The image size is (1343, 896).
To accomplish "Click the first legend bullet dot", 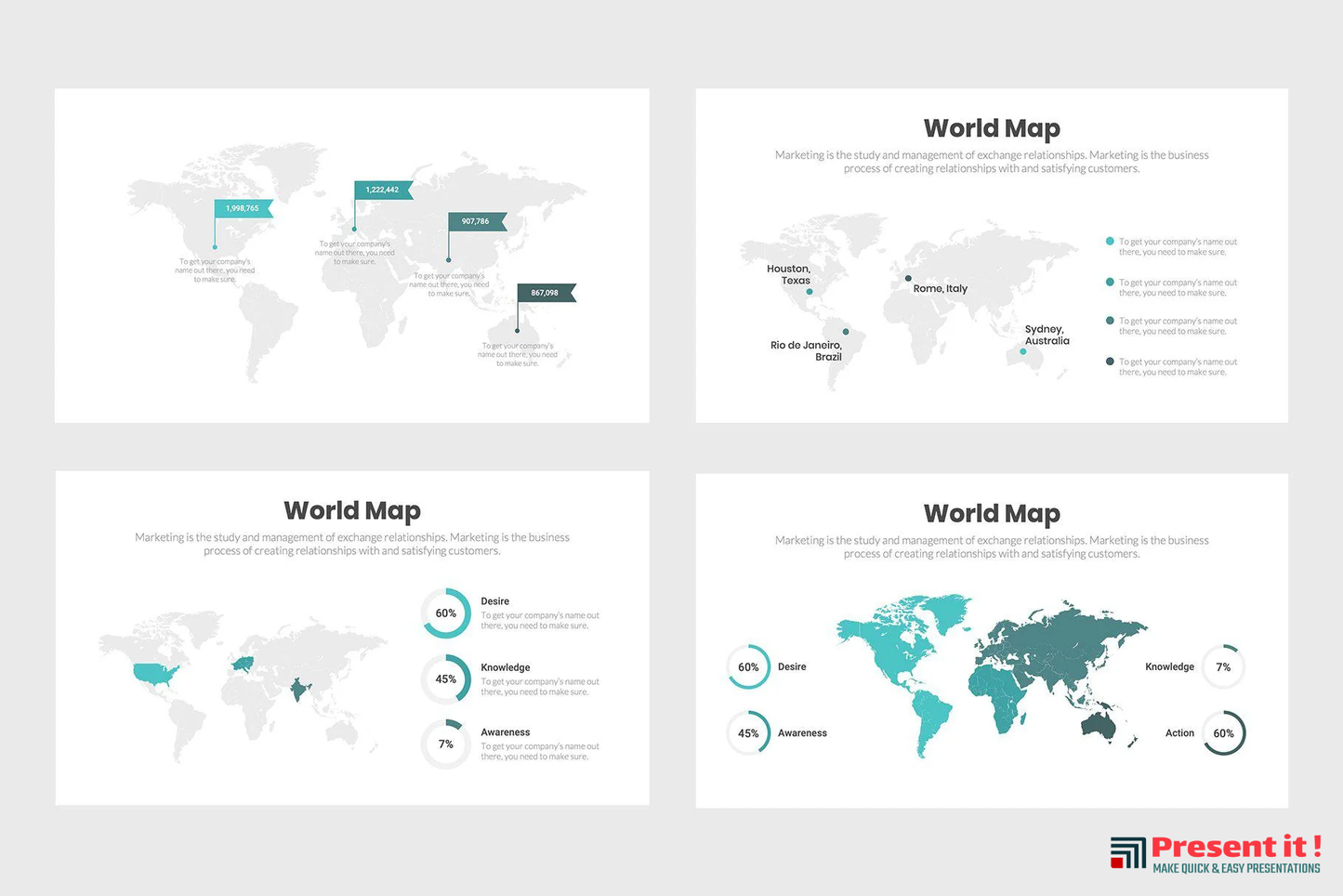I will 1110,242.
